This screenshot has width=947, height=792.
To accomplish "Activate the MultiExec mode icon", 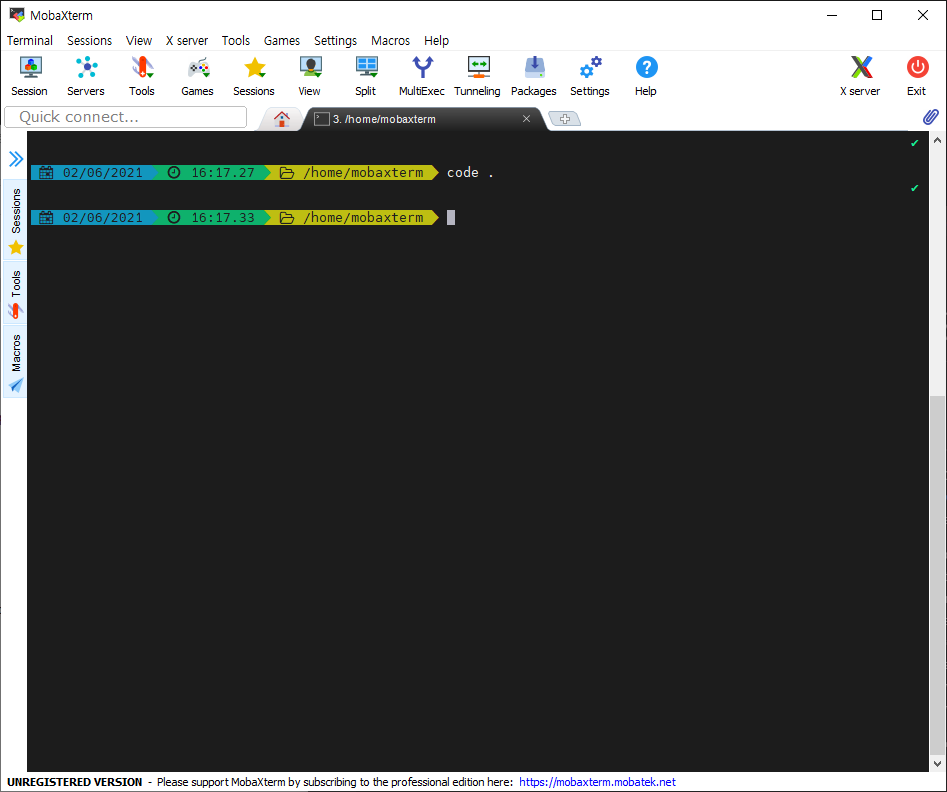I will (x=422, y=76).
